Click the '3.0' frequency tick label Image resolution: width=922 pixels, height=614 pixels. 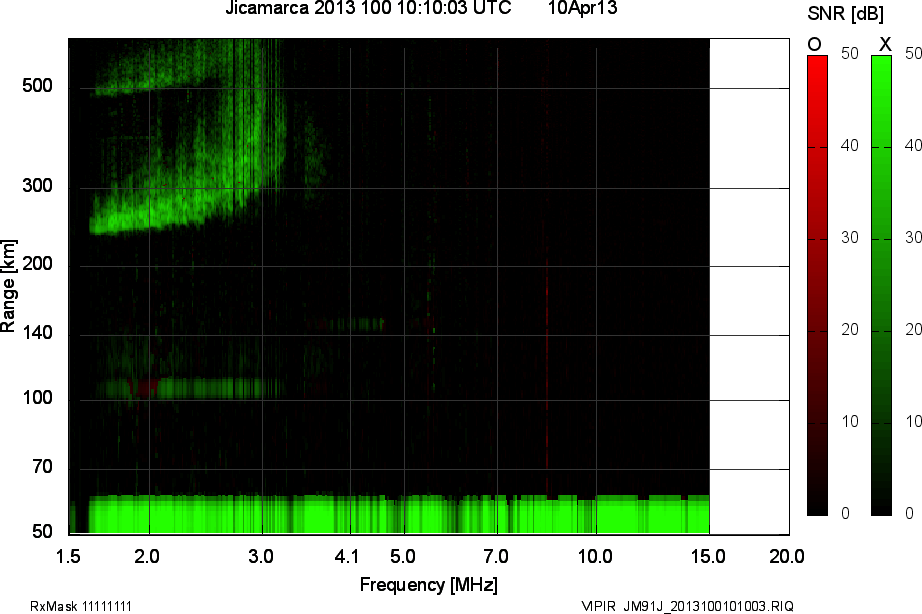[x=260, y=556]
